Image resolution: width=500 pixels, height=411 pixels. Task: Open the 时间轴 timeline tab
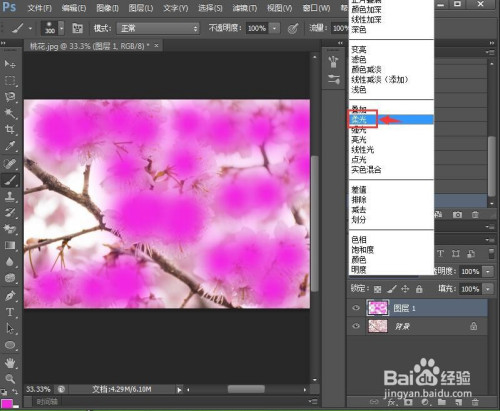pyautogui.click(x=47, y=402)
